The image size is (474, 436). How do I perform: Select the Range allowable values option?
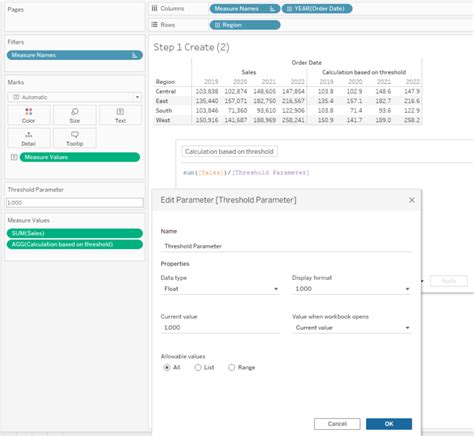click(232, 367)
